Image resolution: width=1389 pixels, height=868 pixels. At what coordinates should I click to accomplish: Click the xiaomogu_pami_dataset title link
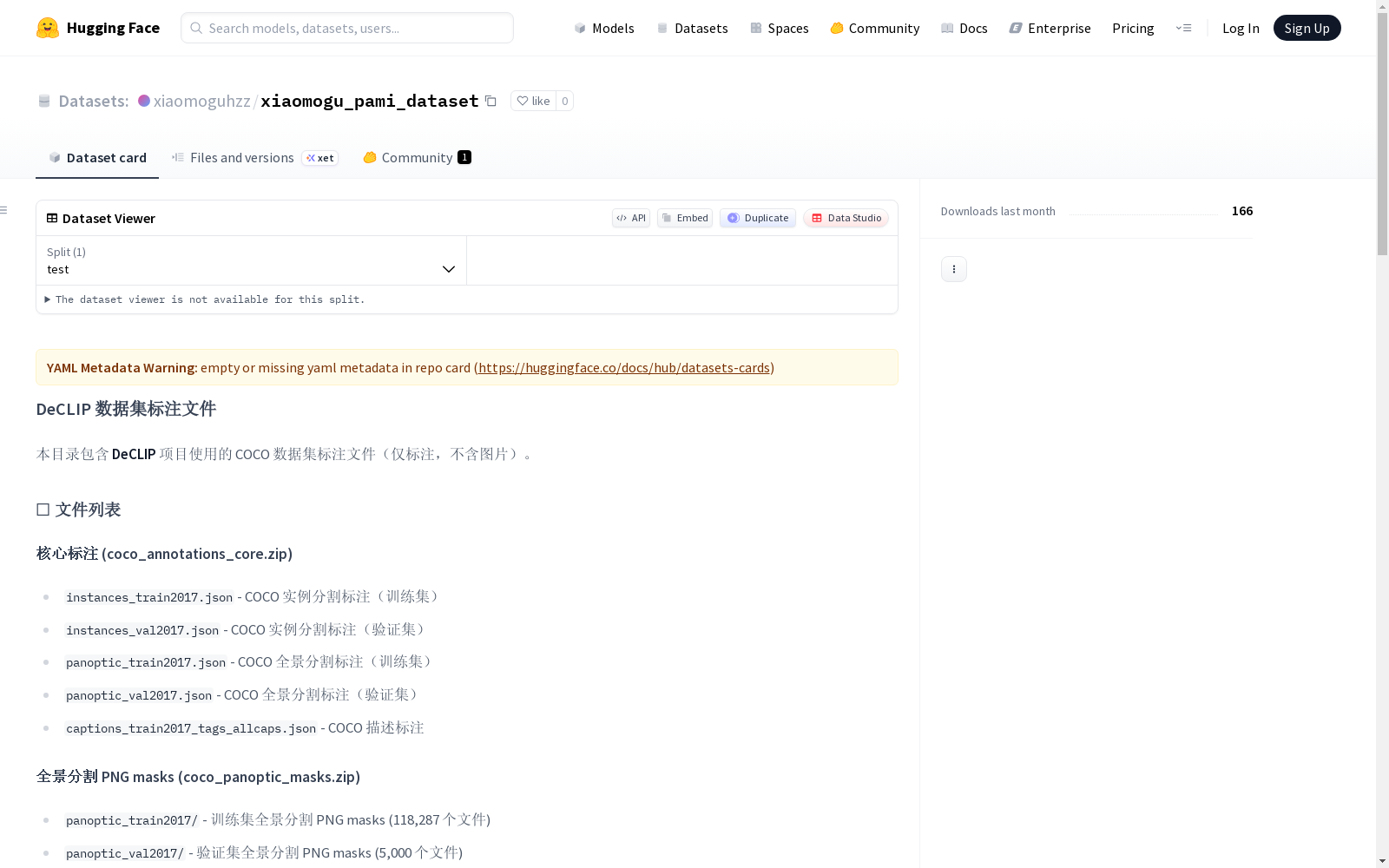370,101
